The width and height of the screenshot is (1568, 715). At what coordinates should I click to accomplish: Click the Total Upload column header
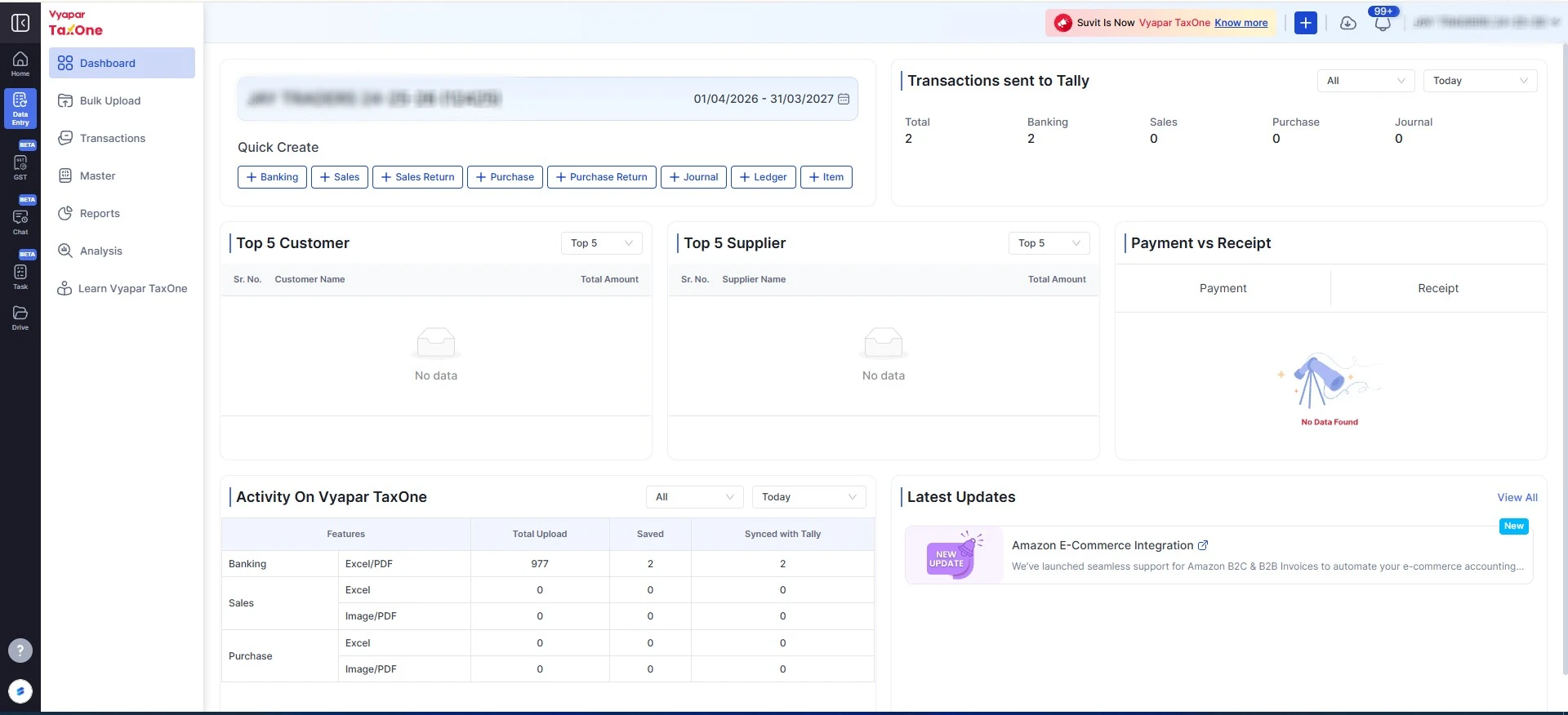pyautogui.click(x=540, y=534)
